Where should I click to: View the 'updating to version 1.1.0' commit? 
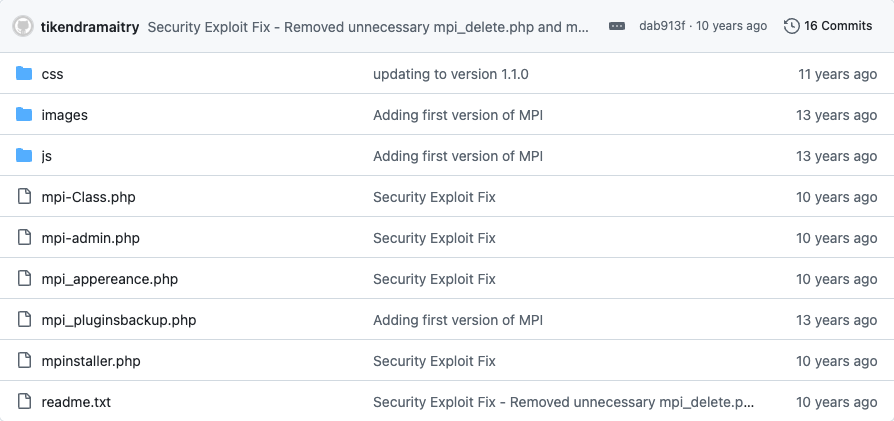(450, 74)
